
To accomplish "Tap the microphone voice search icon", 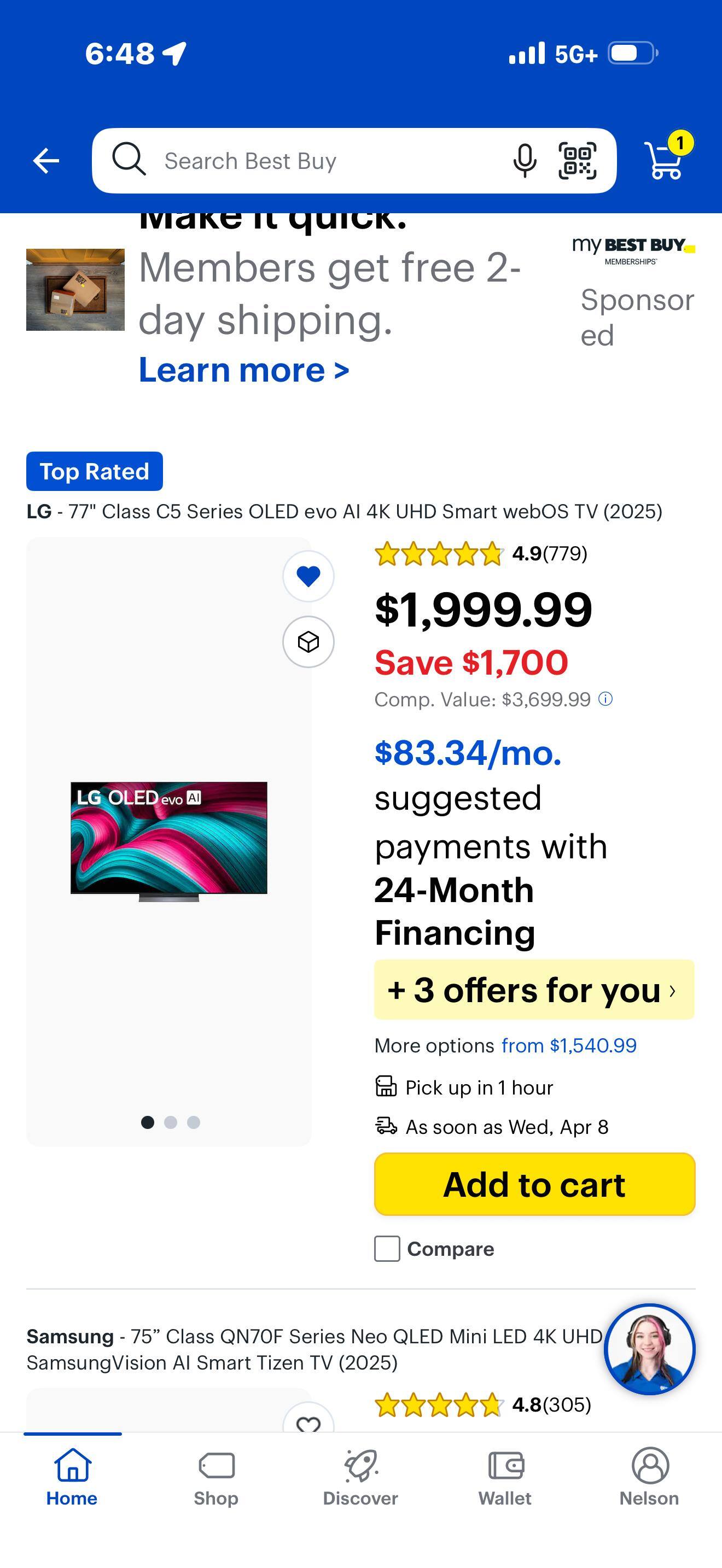I will click(524, 161).
